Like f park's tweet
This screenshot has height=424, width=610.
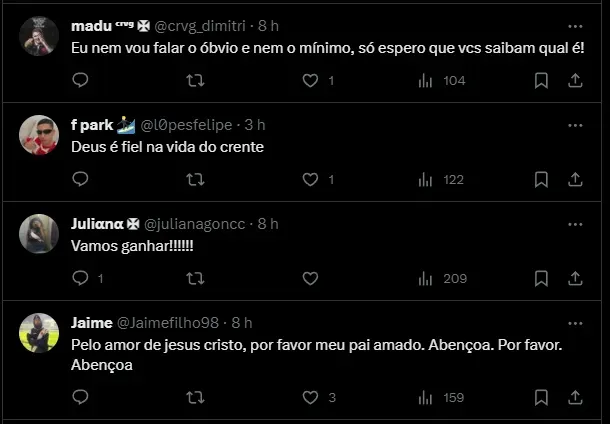point(310,179)
